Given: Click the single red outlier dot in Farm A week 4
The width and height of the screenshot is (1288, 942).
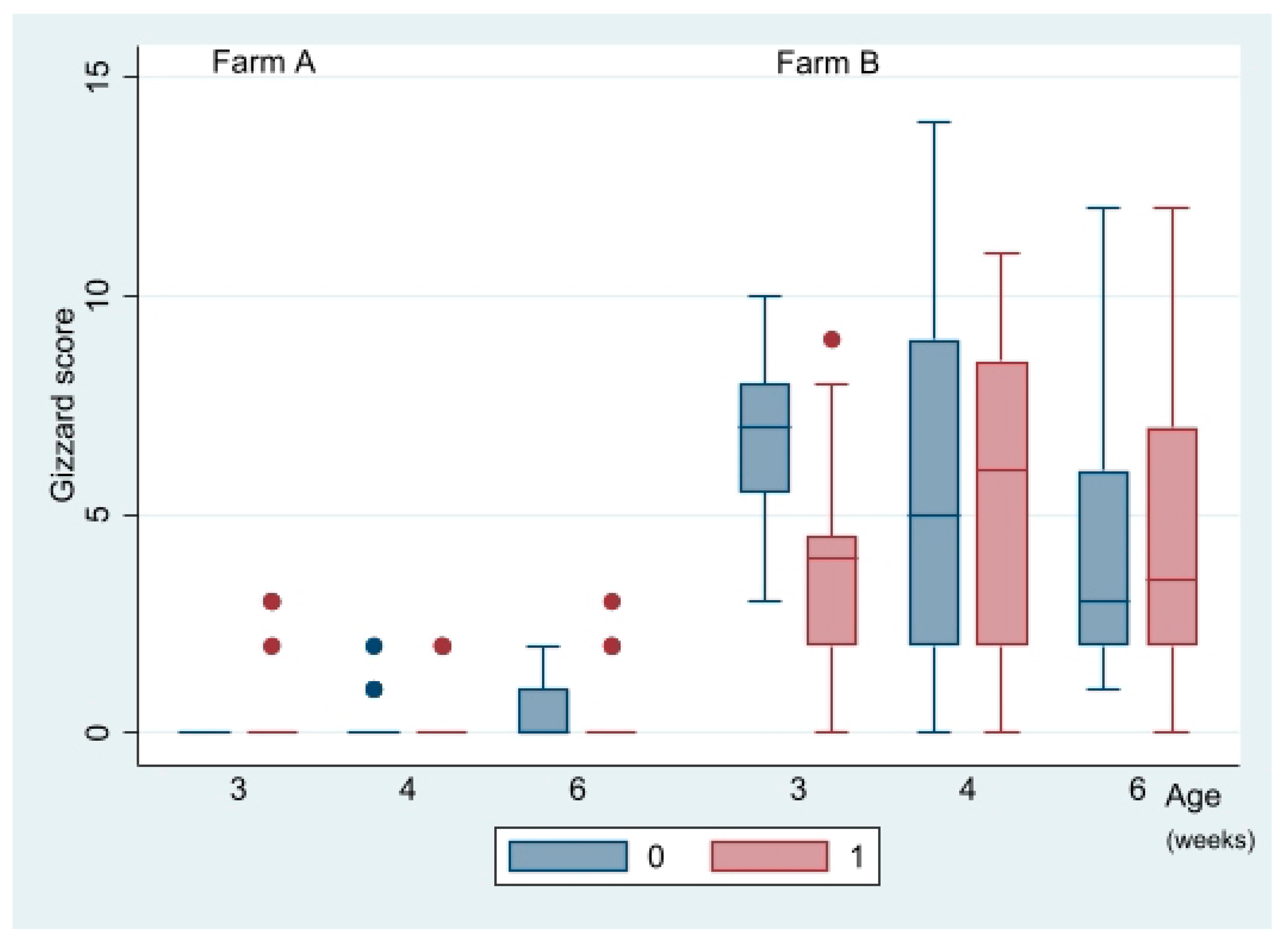Looking at the screenshot, I should tap(442, 646).
